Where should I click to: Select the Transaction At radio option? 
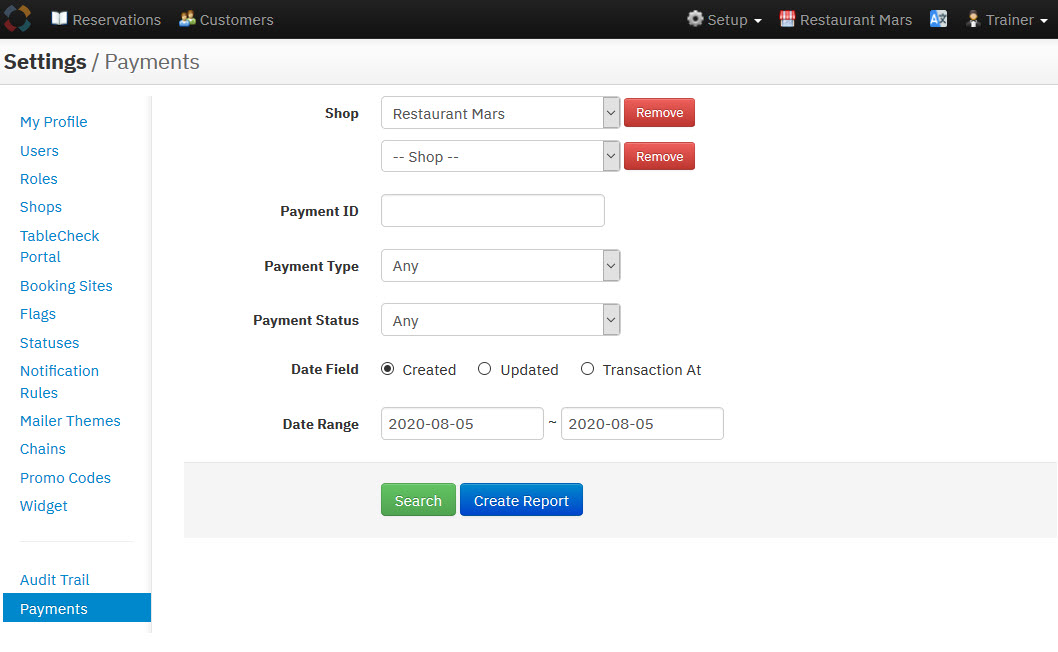coord(588,369)
